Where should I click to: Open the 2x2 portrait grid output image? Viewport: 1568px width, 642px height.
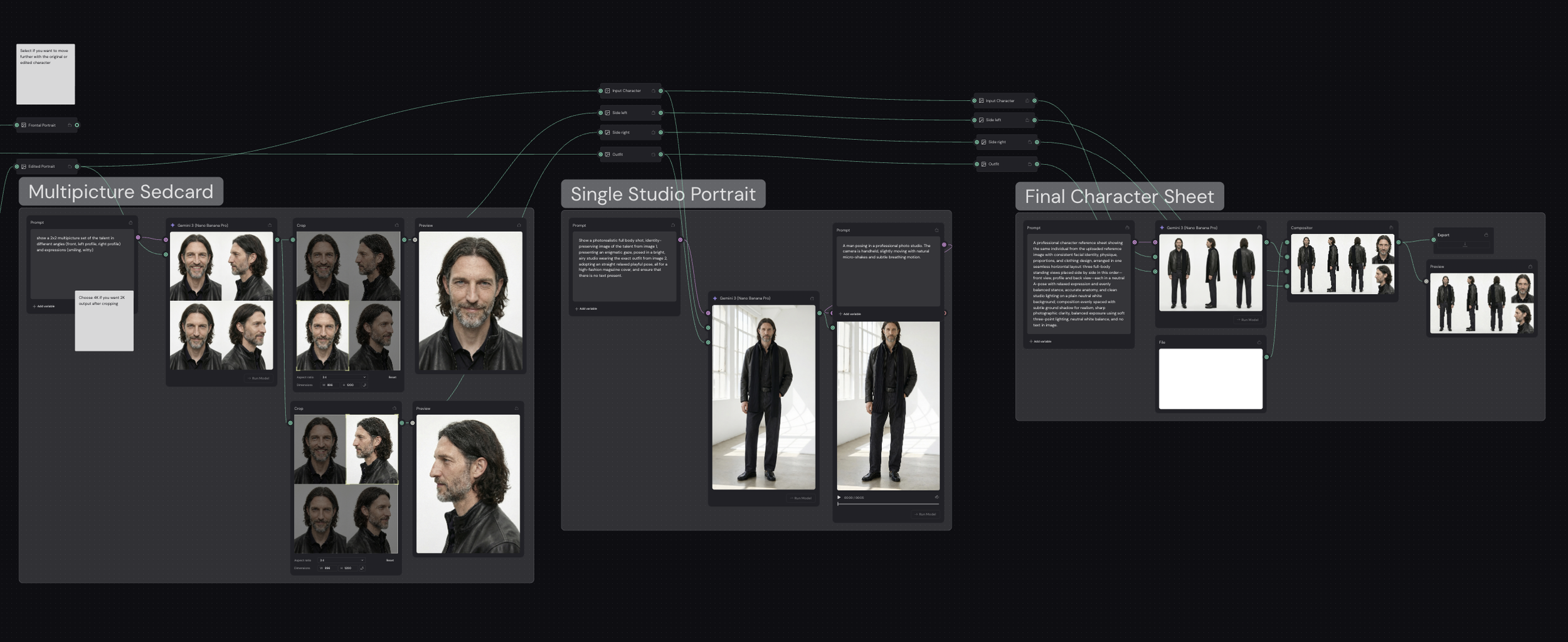pyautogui.click(x=221, y=301)
